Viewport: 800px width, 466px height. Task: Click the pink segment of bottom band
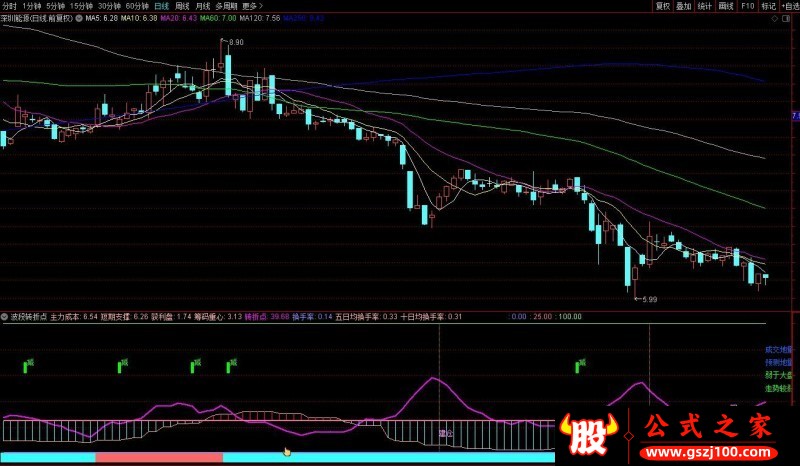pyautogui.click(x=159, y=457)
